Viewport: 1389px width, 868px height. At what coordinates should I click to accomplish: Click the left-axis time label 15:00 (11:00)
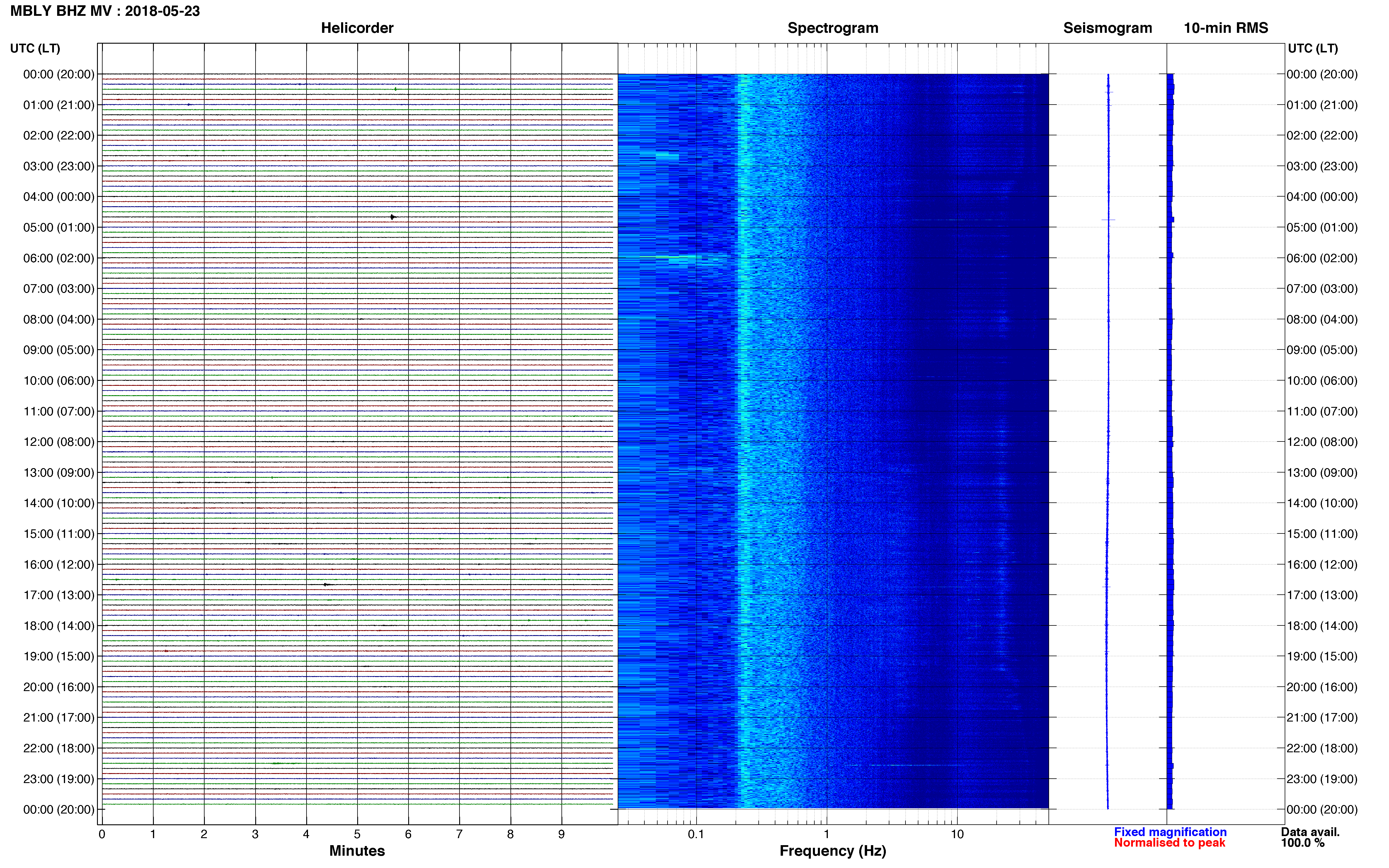point(59,534)
